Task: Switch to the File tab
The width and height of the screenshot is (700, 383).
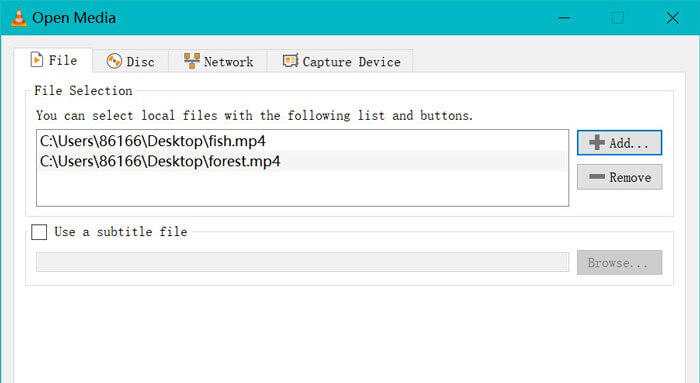Action: click(53, 60)
